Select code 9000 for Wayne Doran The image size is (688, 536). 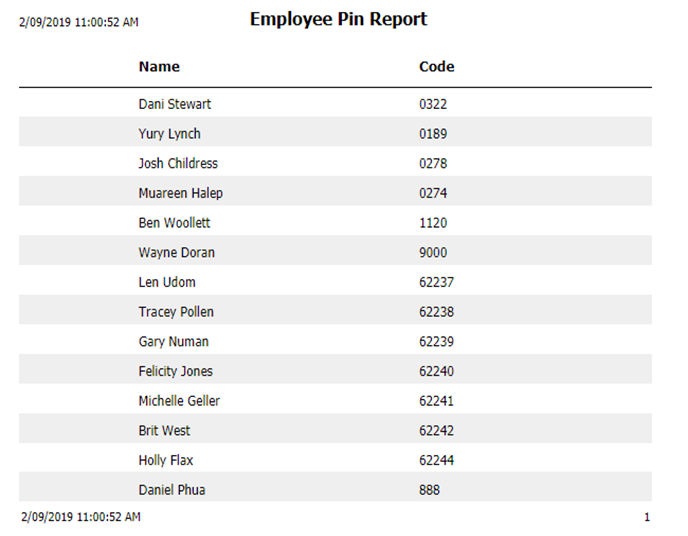433,253
